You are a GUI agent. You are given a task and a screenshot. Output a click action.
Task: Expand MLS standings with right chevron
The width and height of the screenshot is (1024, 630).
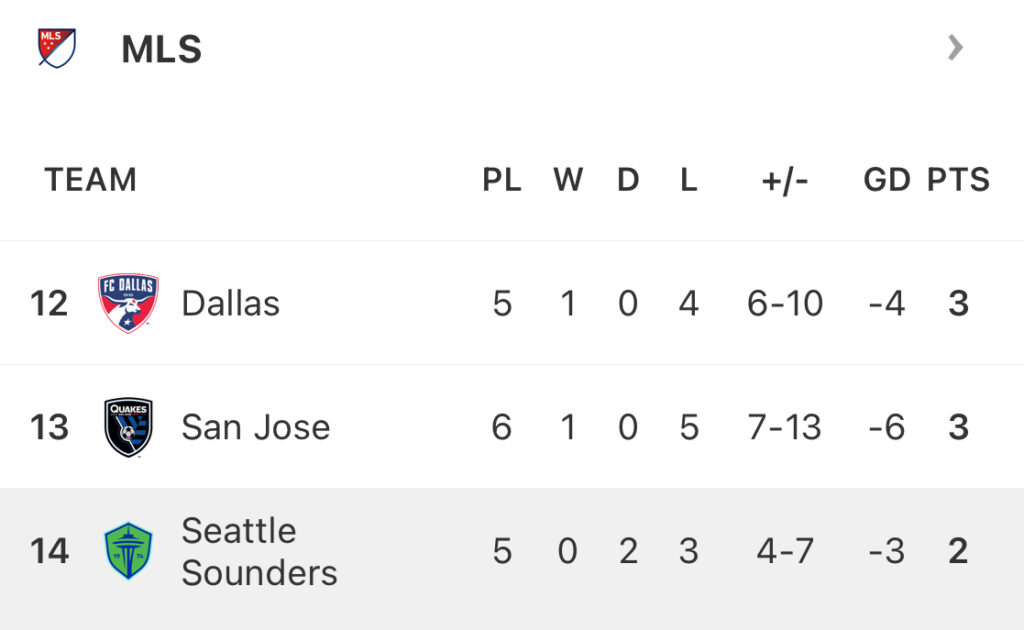tap(955, 48)
